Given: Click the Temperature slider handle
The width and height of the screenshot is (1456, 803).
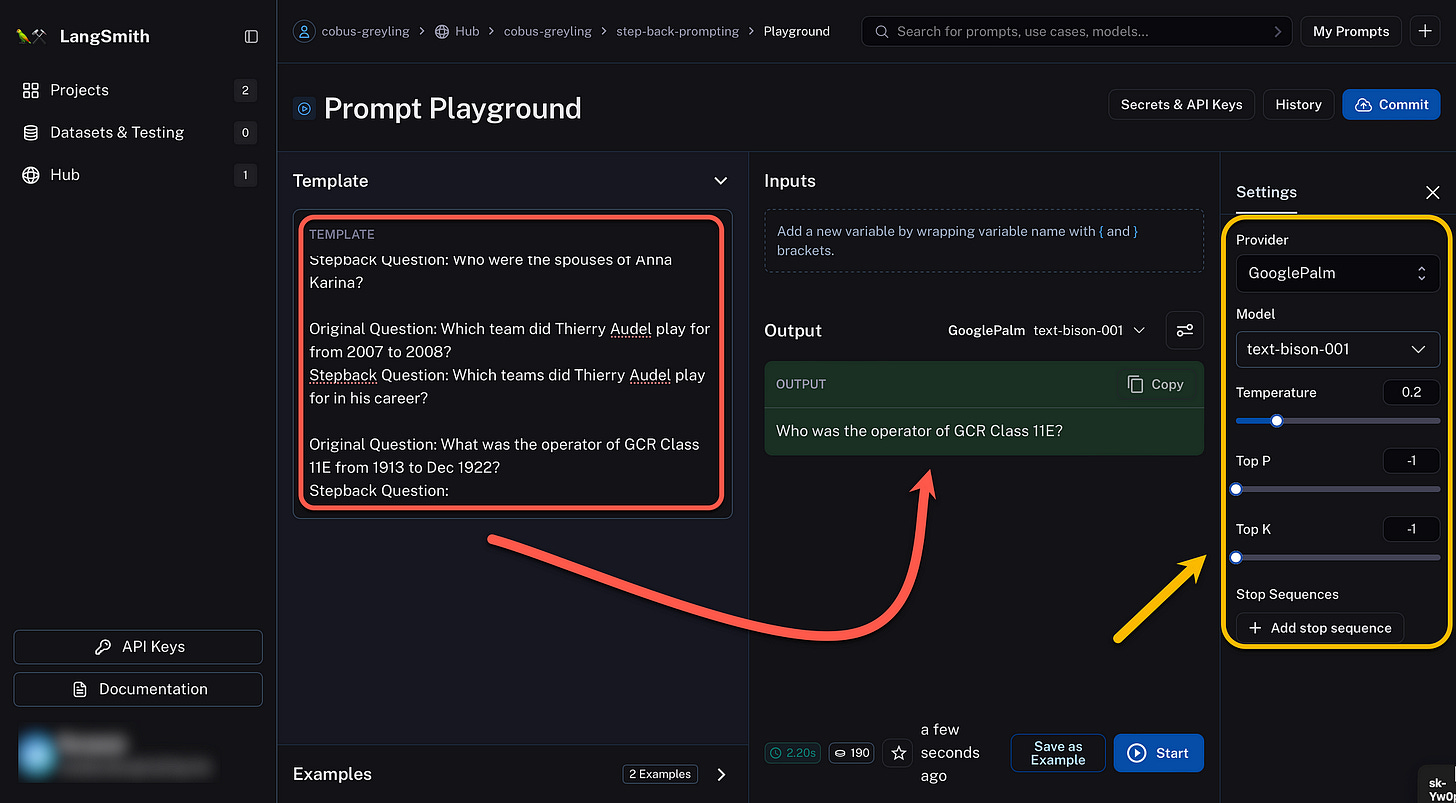Looking at the screenshot, I should [x=1276, y=421].
